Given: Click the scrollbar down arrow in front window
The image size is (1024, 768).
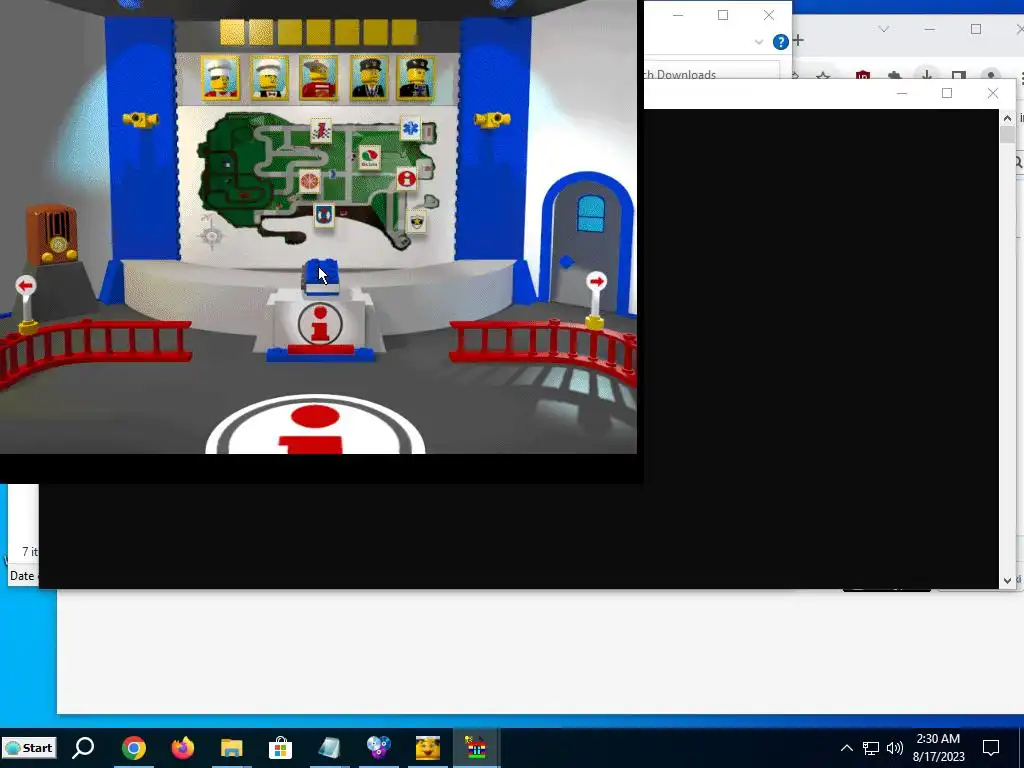Looking at the screenshot, I should (1007, 580).
